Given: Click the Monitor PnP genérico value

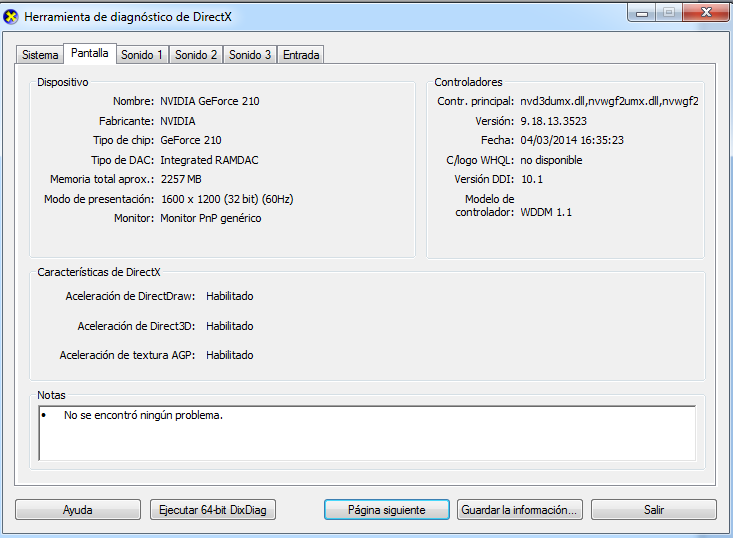Looking at the screenshot, I should coord(210,218).
